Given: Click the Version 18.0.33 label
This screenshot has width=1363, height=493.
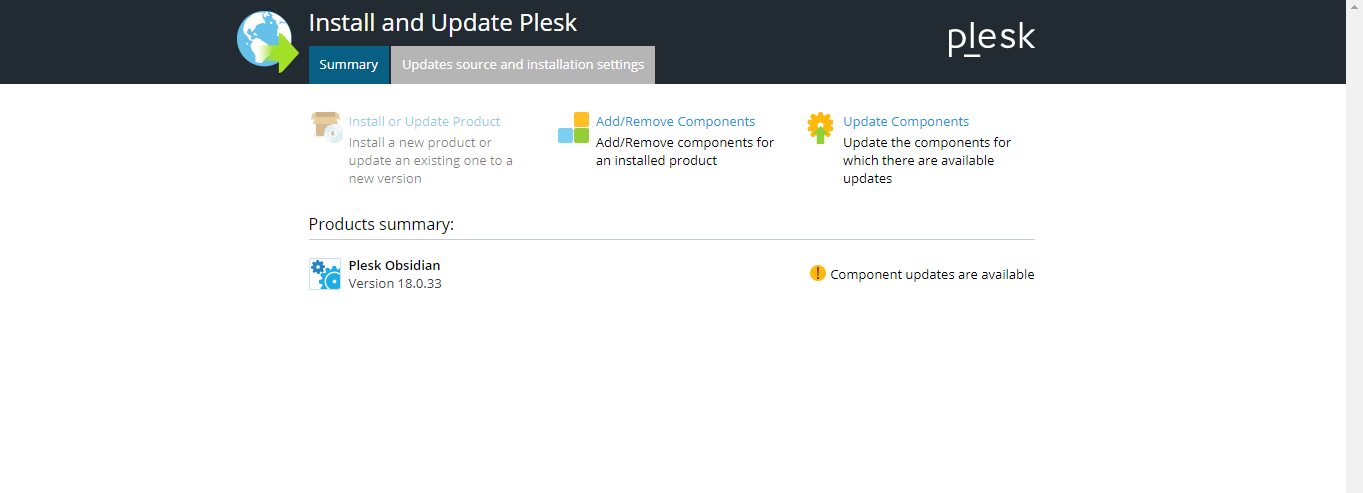Looking at the screenshot, I should [x=395, y=283].
